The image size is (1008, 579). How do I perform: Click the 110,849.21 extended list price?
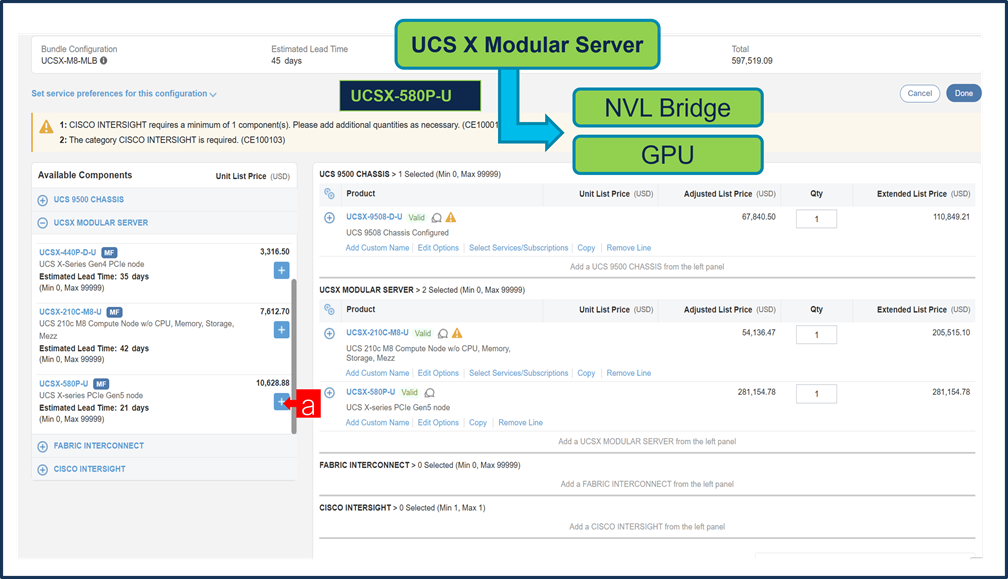point(951,217)
